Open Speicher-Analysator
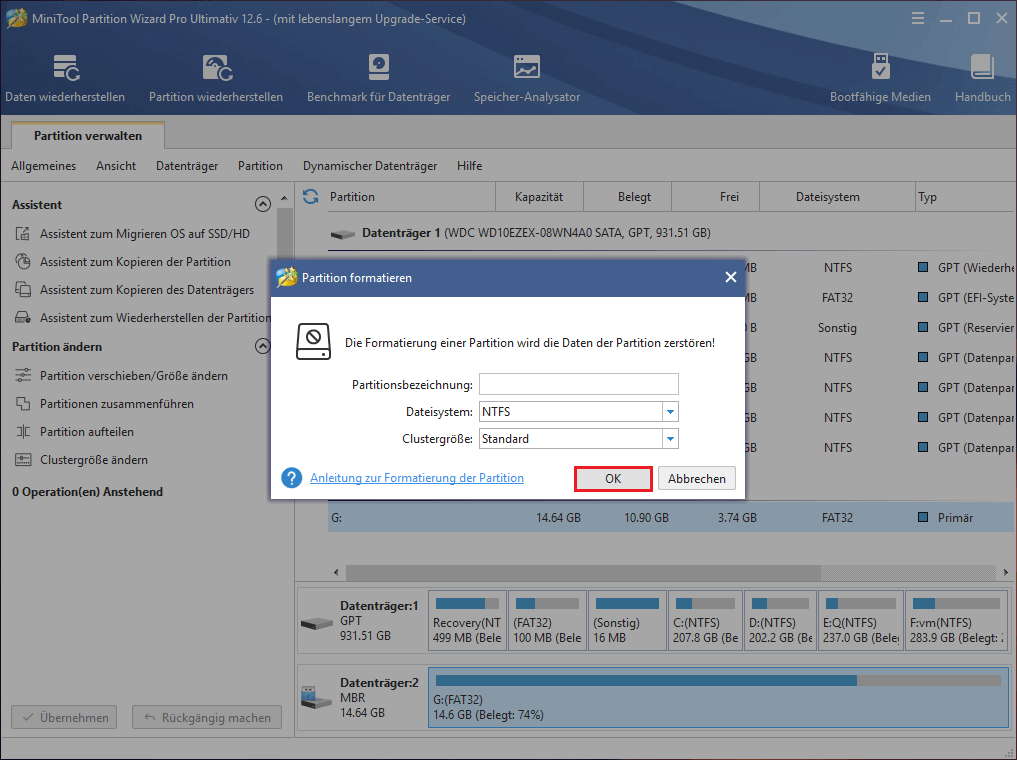Viewport: 1017px width, 760px height. pos(527,78)
